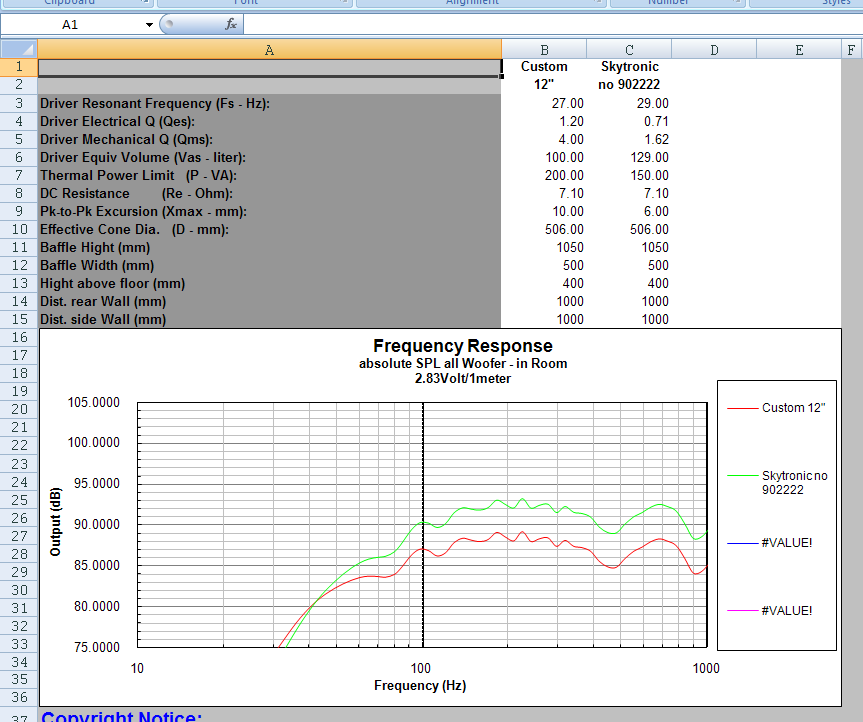863x722 pixels.
Task: Select row 10 header
Action: [19, 229]
